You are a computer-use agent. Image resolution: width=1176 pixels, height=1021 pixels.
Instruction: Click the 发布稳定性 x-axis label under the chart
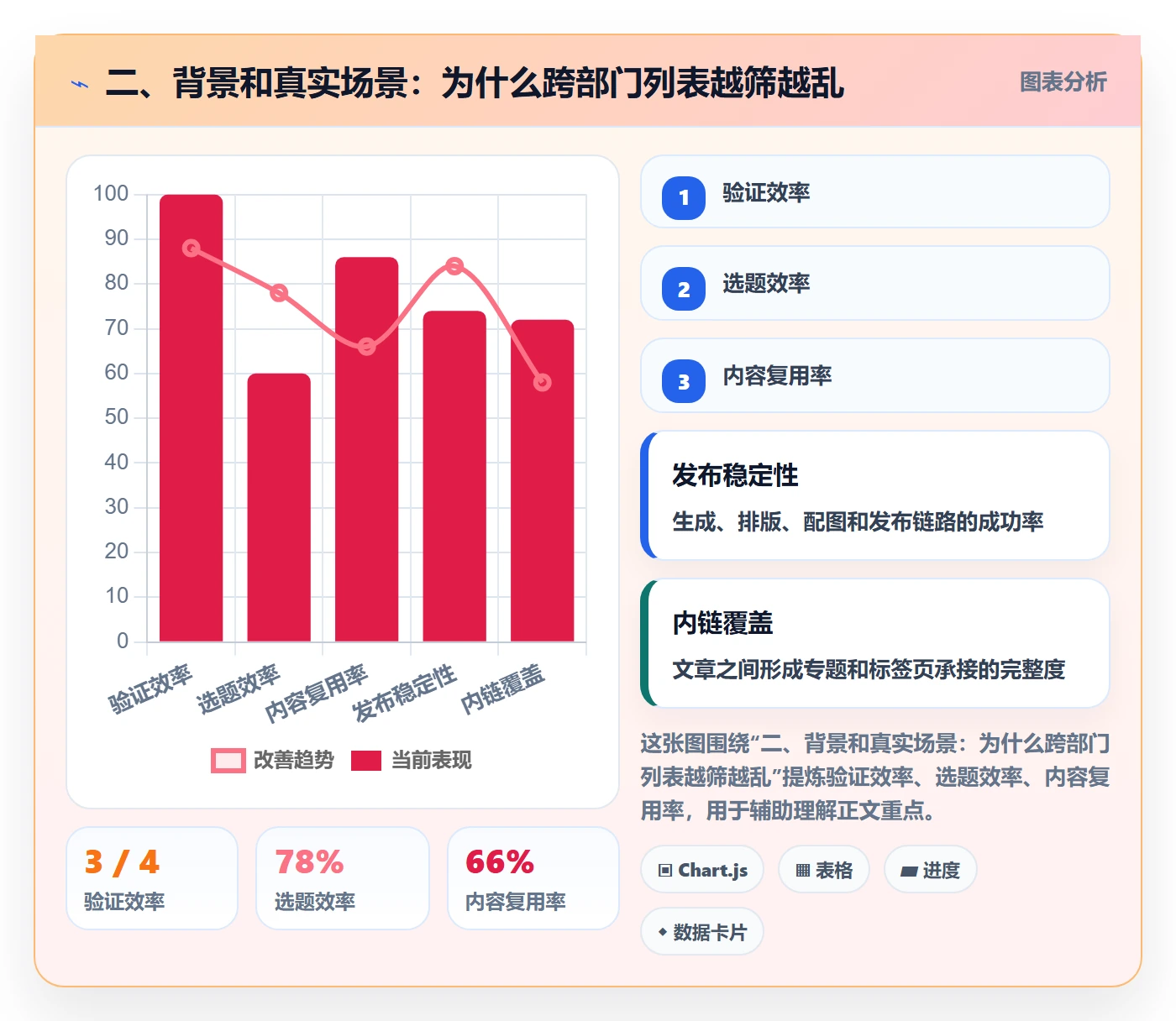[405, 694]
